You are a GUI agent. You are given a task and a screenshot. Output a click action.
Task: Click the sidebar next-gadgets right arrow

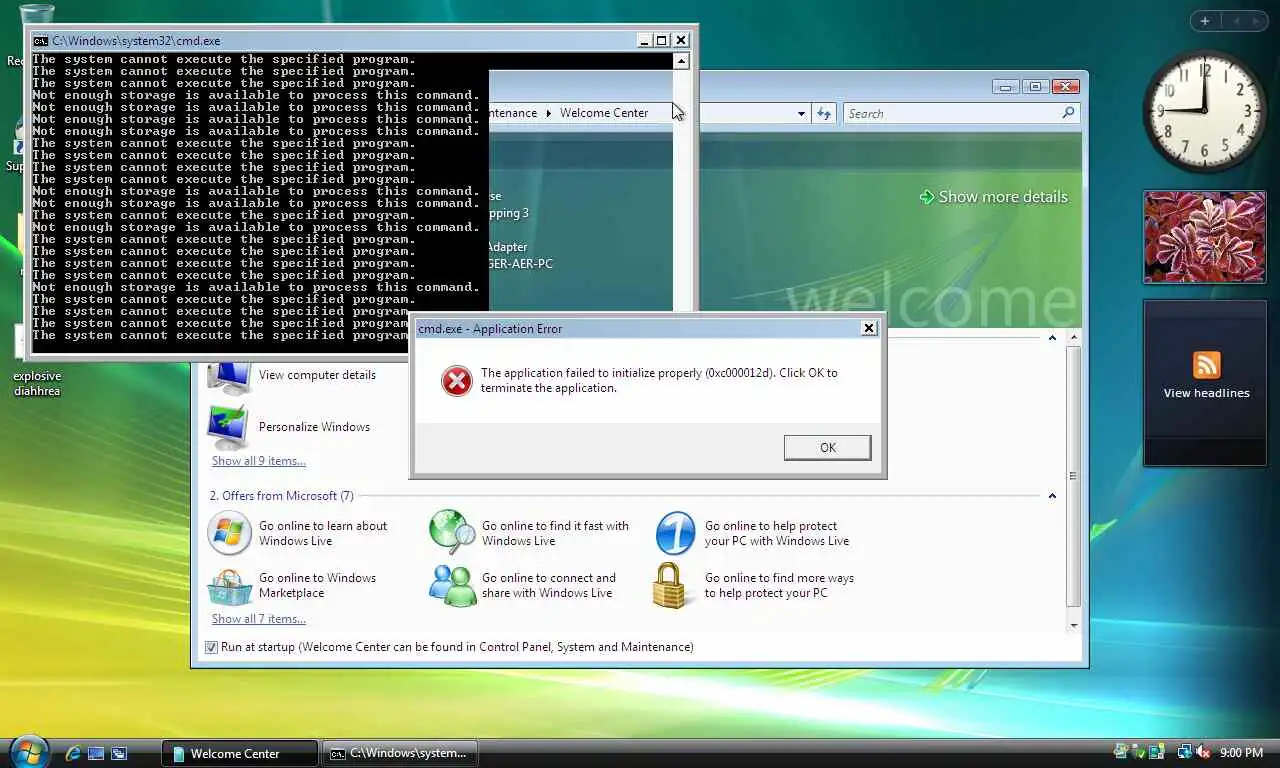tap(1254, 21)
